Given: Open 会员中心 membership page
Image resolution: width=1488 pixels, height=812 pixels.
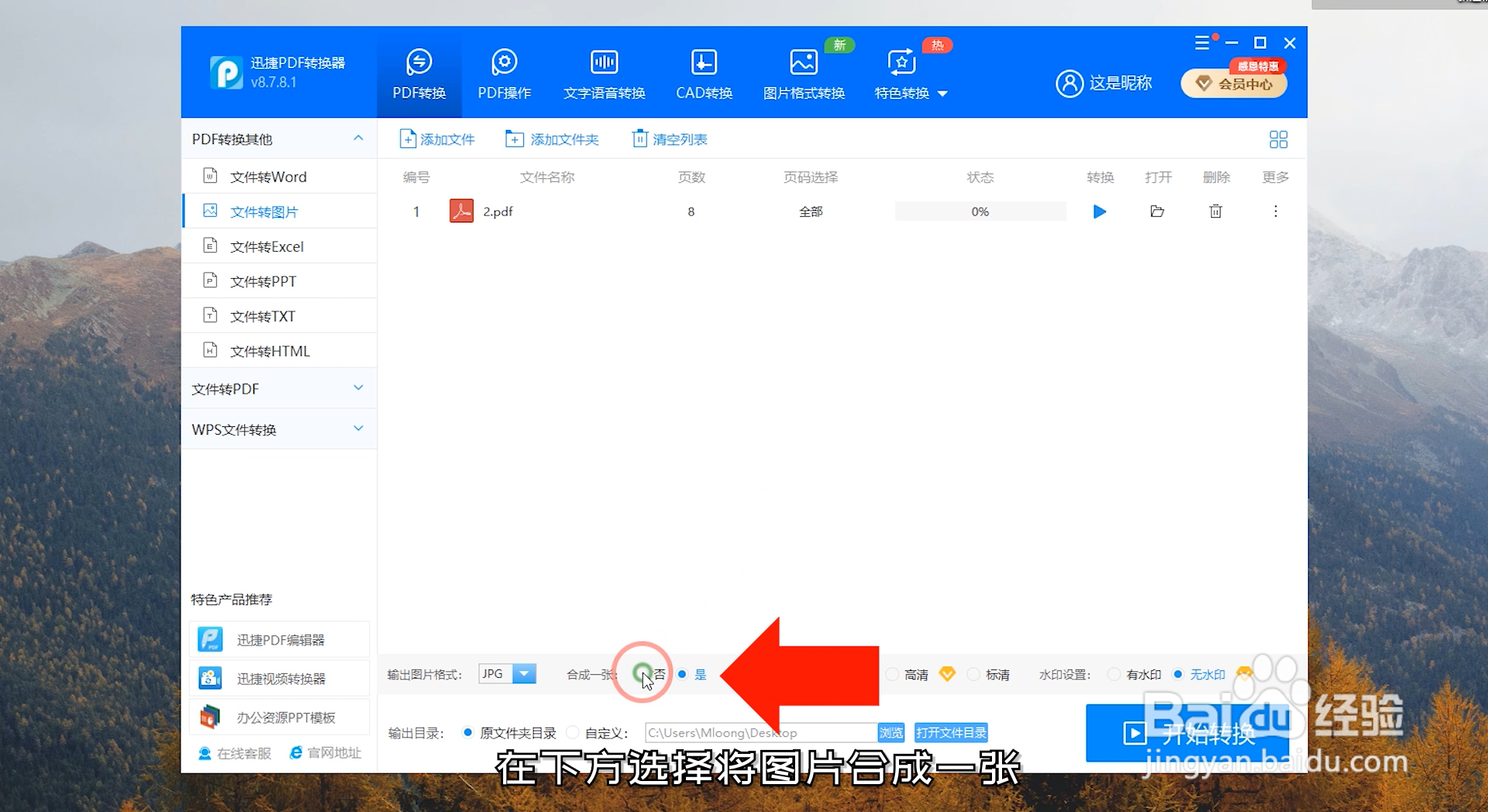Looking at the screenshot, I should (x=1233, y=83).
